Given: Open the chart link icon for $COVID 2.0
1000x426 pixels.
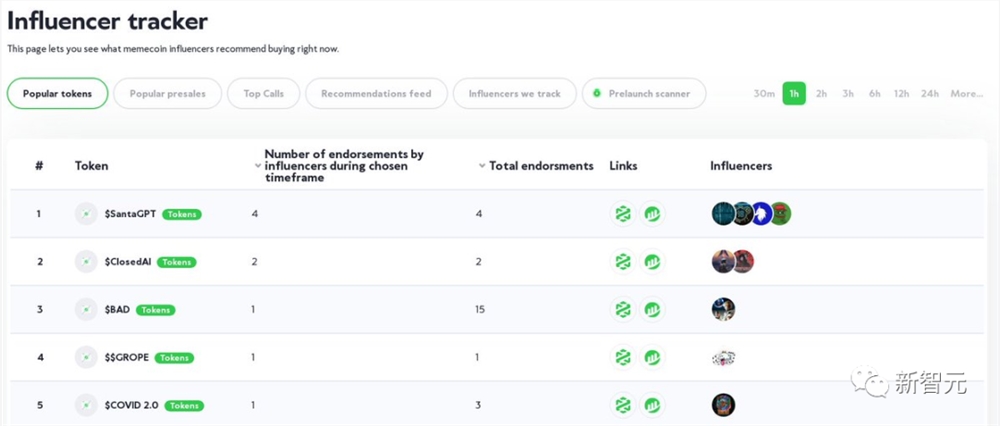Looking at the screenshot, I should [x=652, y=405].
